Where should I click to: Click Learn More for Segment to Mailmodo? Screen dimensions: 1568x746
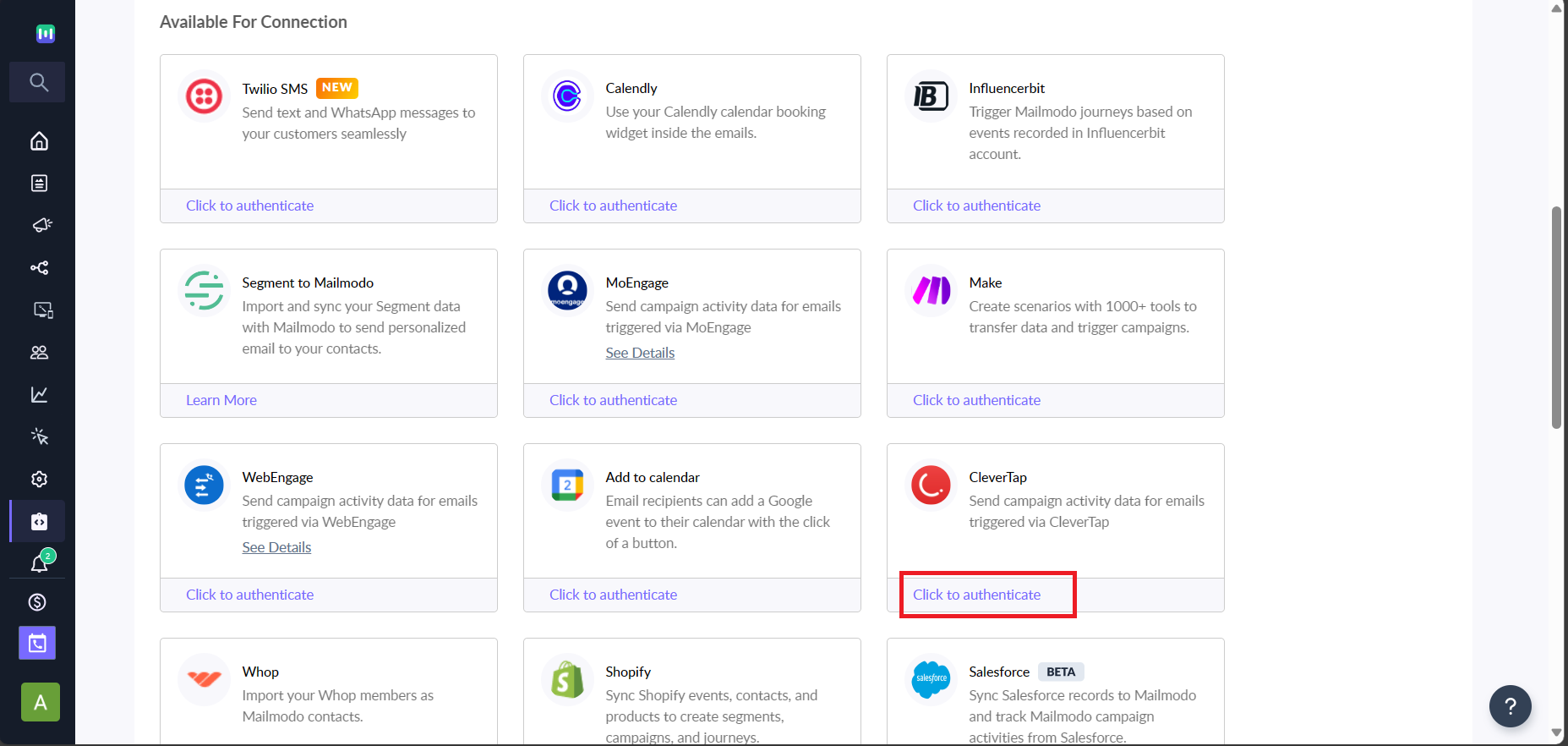(221, 400)
